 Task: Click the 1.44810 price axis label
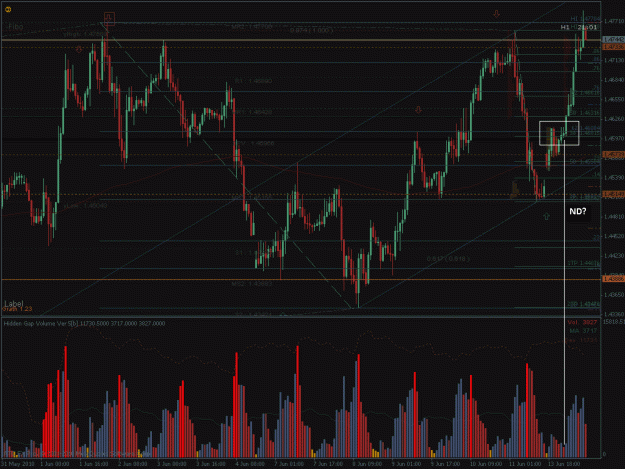614,217
